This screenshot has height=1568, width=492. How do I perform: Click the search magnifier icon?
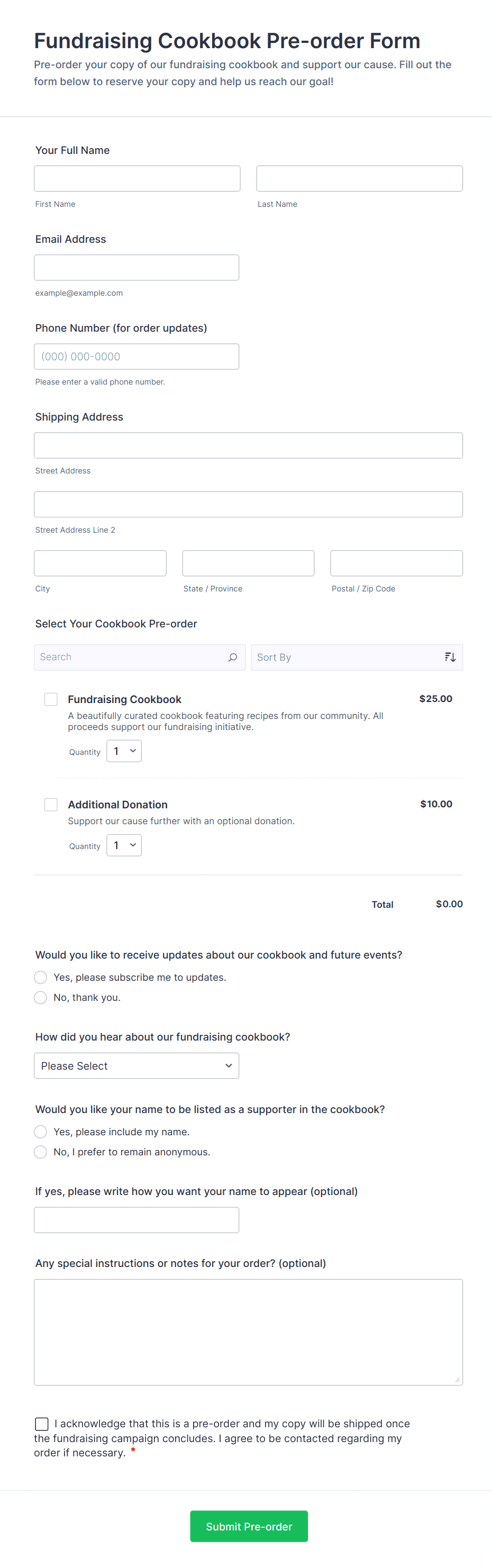pos(233,658)
